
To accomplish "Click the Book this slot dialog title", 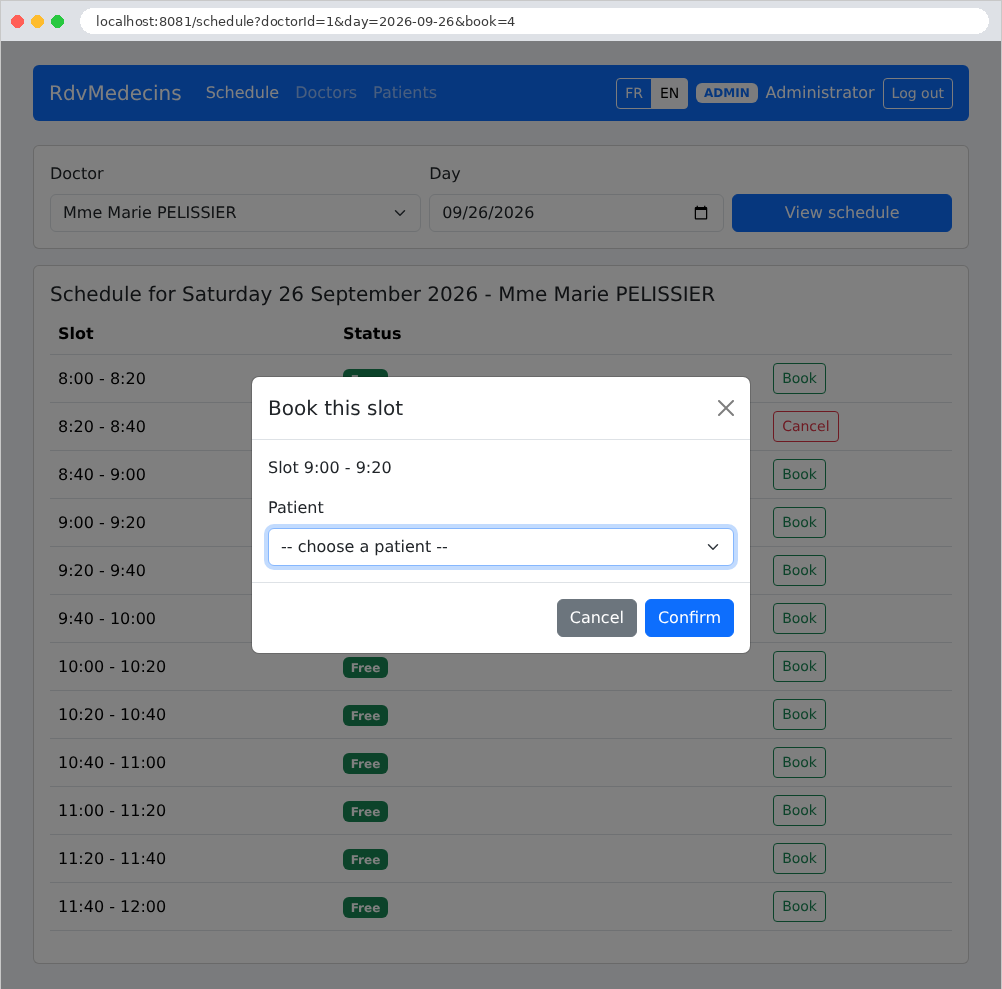I will 335,408.
